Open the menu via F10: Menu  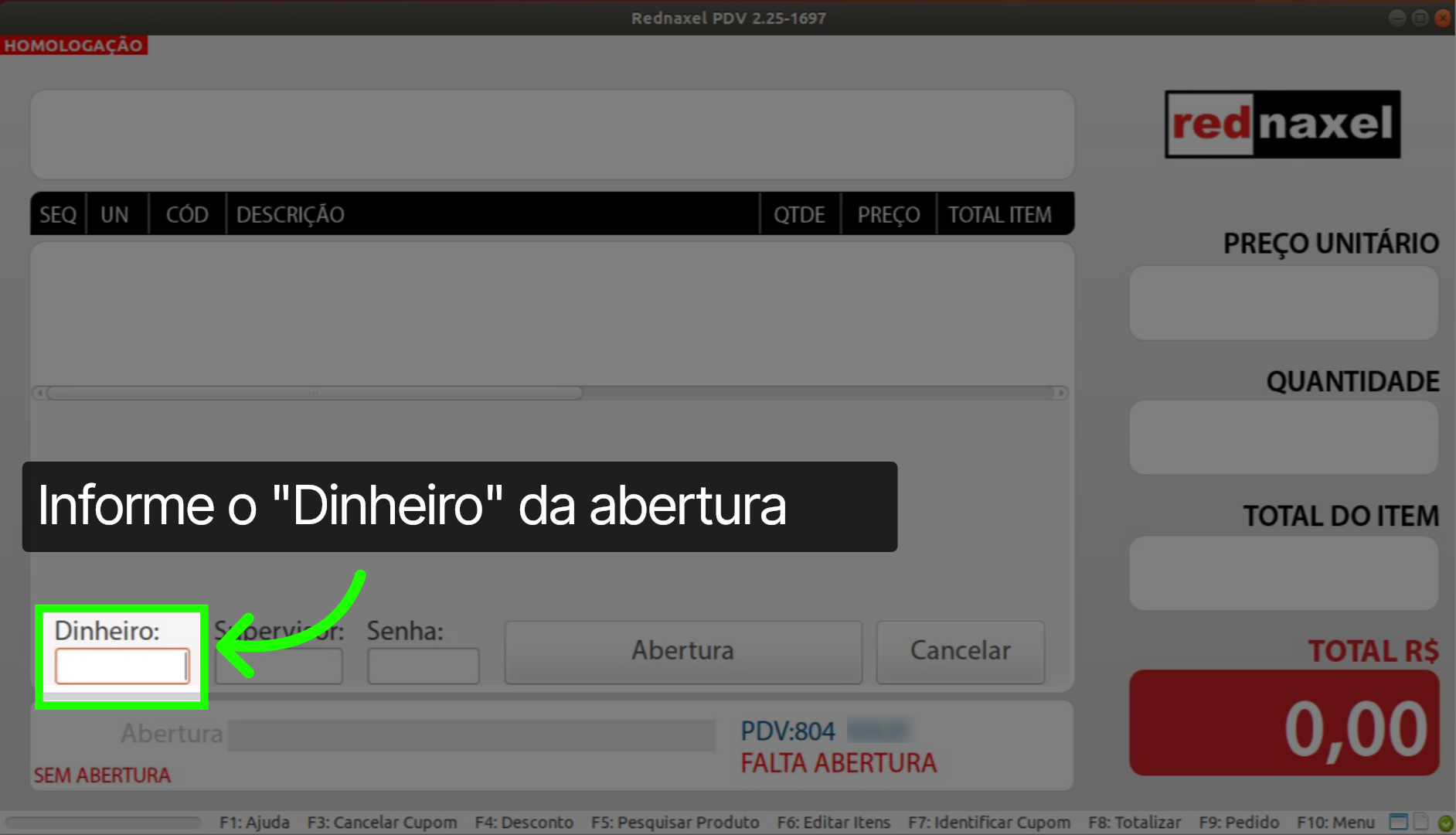coord(1335,822)
